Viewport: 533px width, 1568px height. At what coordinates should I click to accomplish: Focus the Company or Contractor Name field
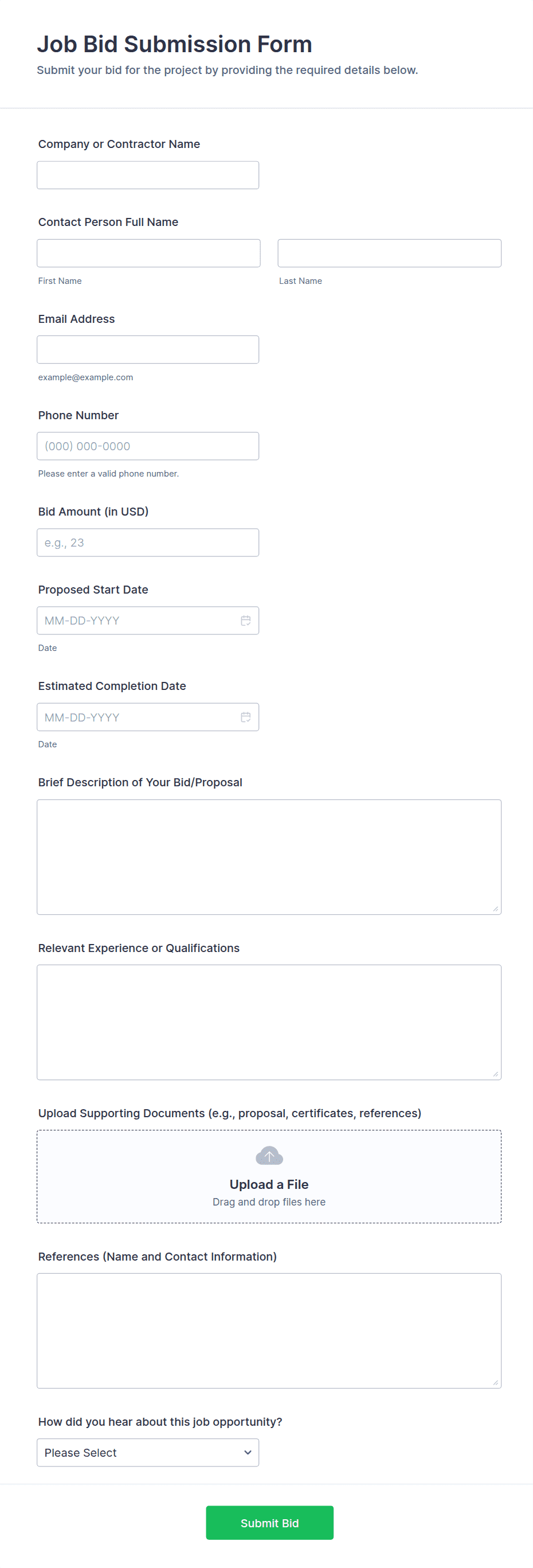click(147, 175)
